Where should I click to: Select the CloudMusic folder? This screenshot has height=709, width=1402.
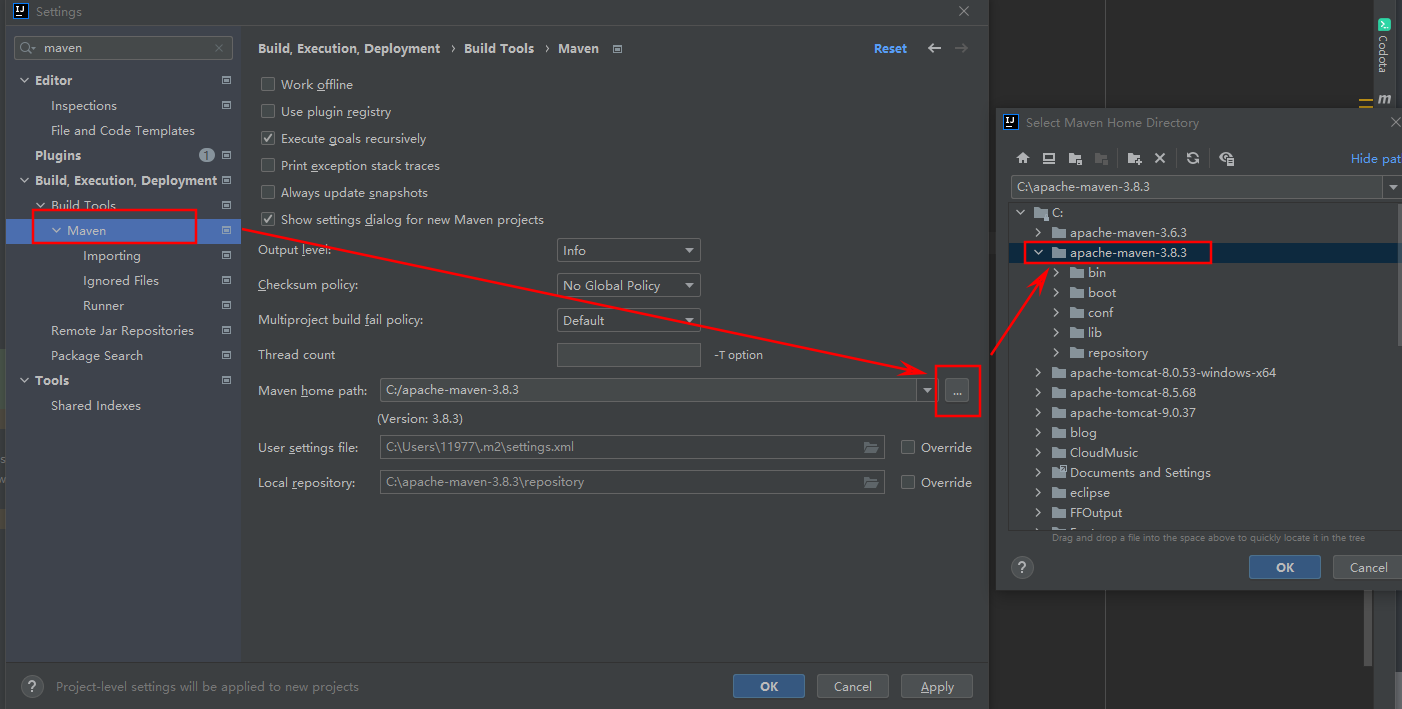[1104, 452]
